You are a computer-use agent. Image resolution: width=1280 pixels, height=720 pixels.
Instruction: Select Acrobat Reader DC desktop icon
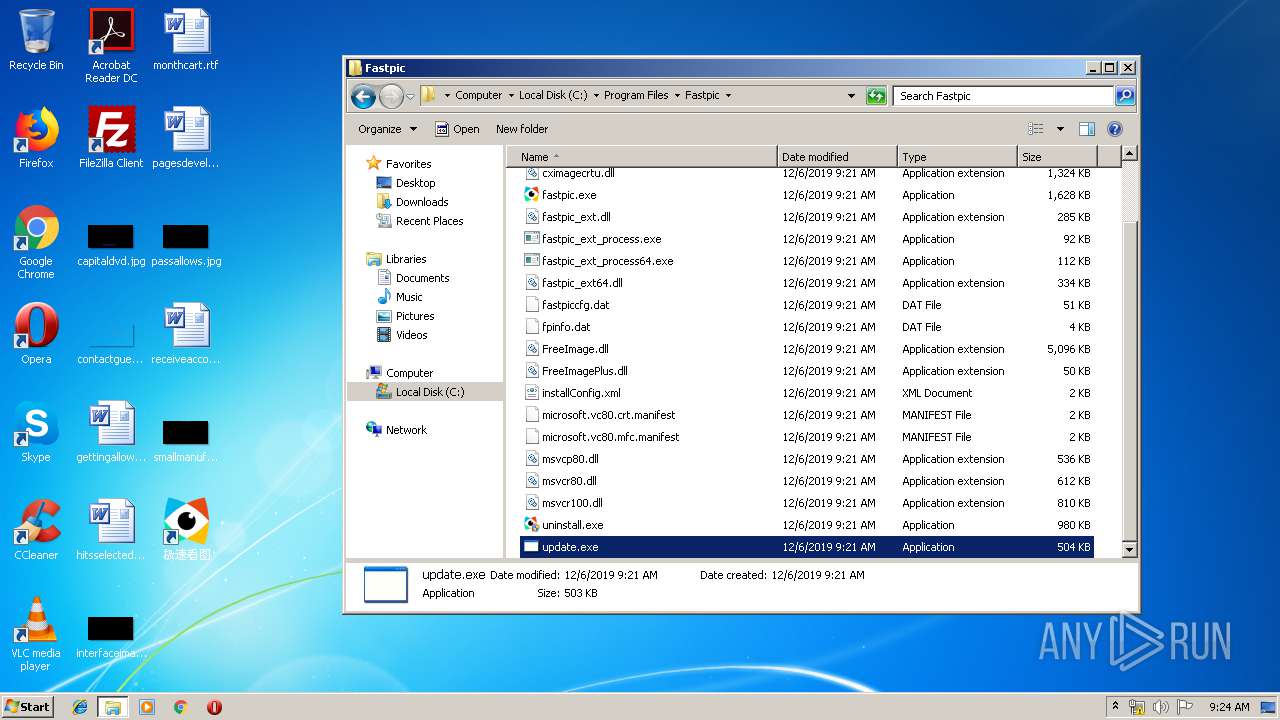[x=111, y=46]
